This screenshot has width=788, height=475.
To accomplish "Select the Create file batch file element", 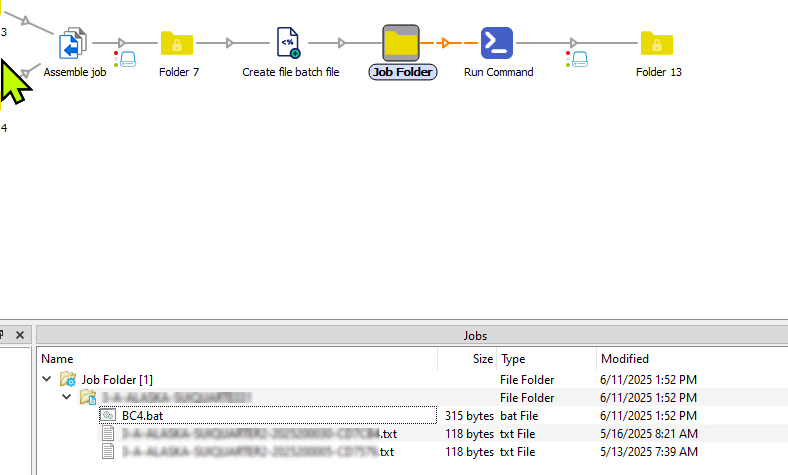I will click(290, 44).
